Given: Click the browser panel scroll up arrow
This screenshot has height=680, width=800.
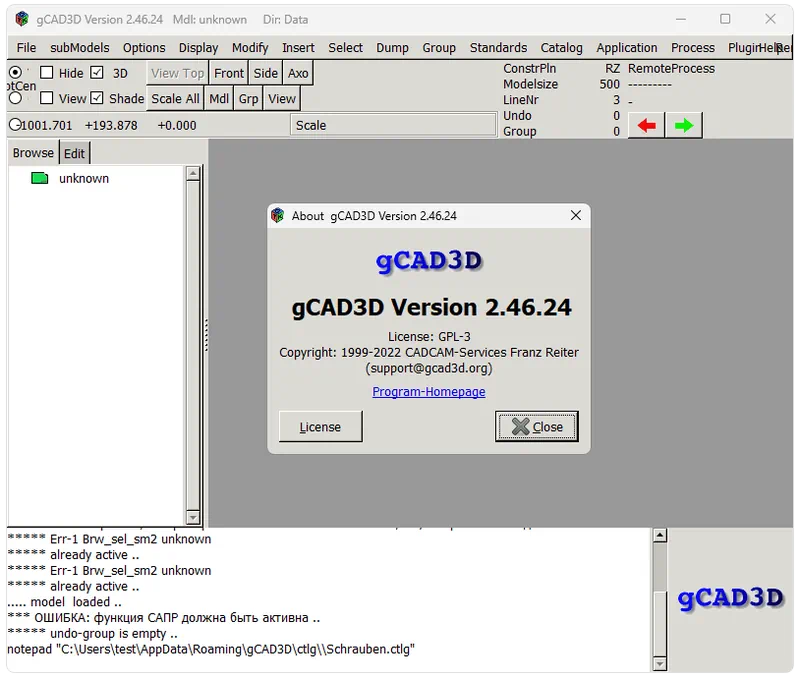Looking at the screenshot, I should (193, 173).
